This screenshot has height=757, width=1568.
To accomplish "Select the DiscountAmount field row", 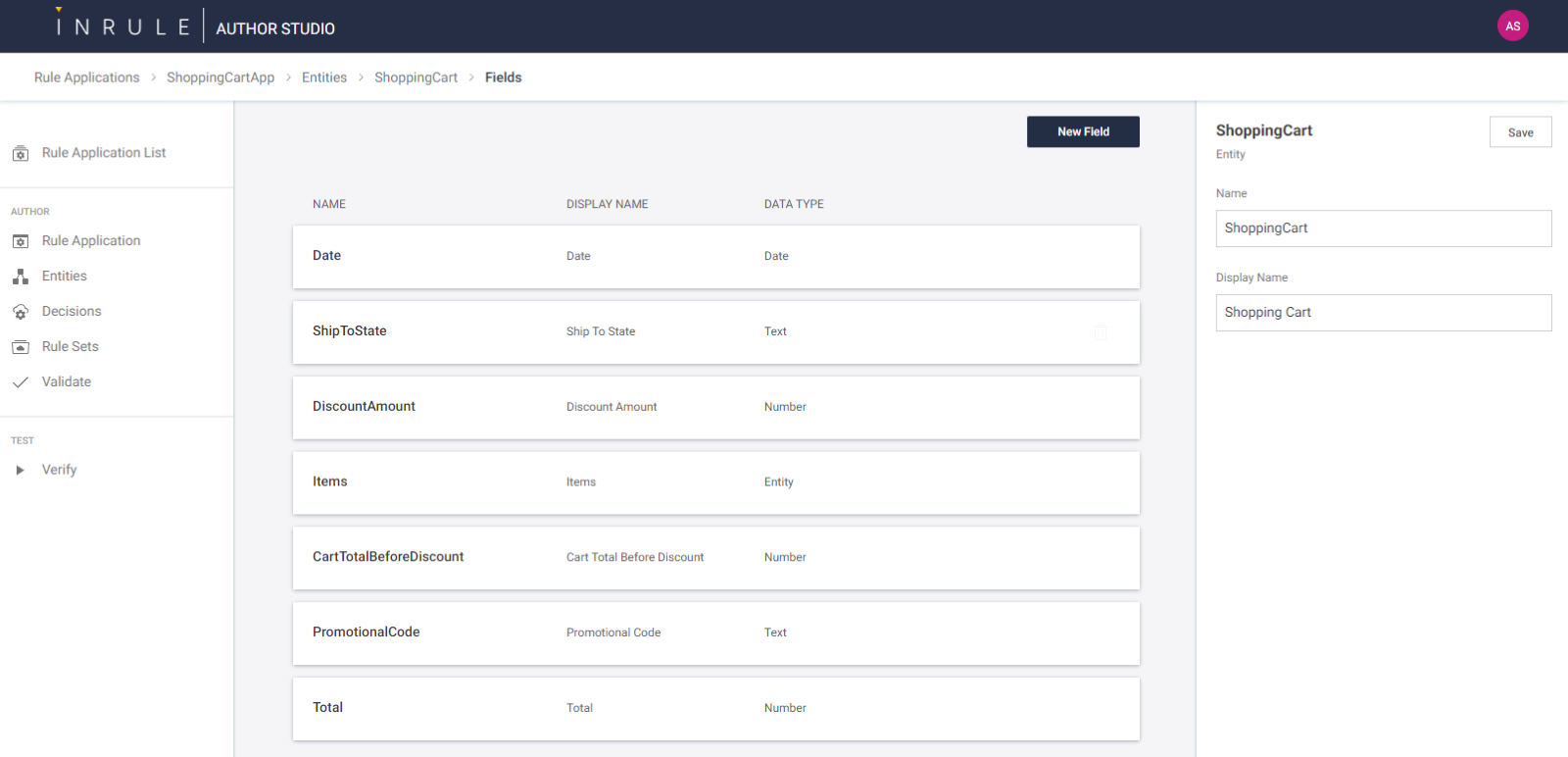I will coord(715,407).
